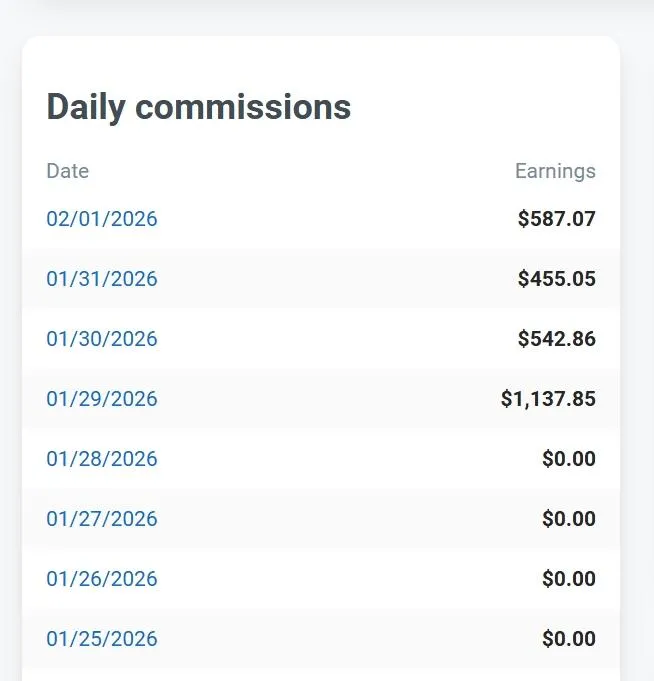Viewport: 654px width, 681px height.
Task: Select the $587.07 earnings amount
Action: pyautogui.click(x=556, y=219)
